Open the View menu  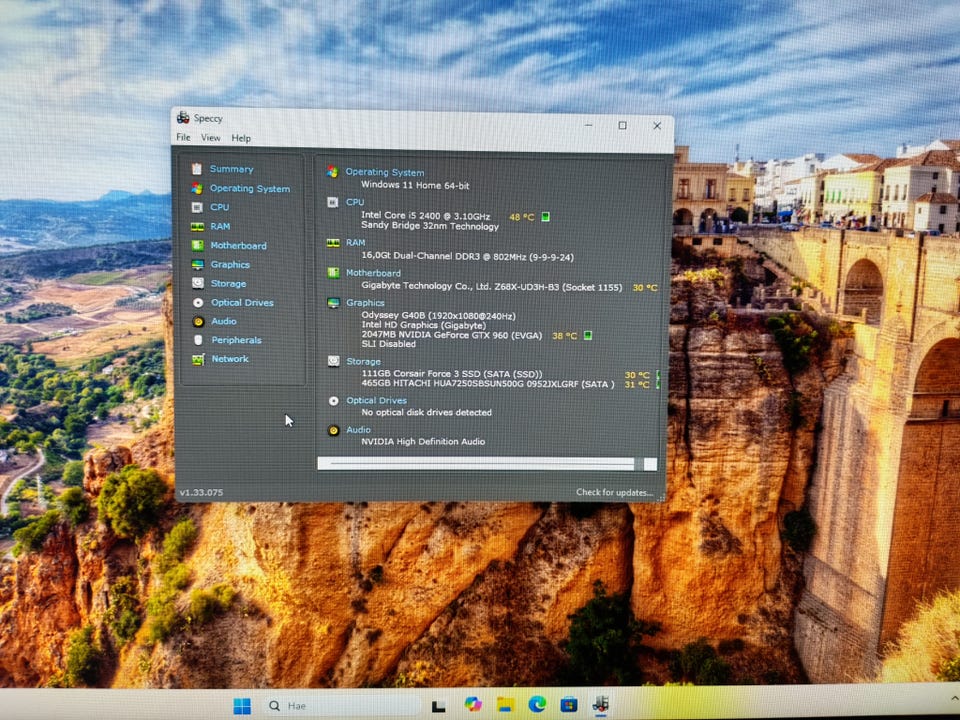(211, 138)
